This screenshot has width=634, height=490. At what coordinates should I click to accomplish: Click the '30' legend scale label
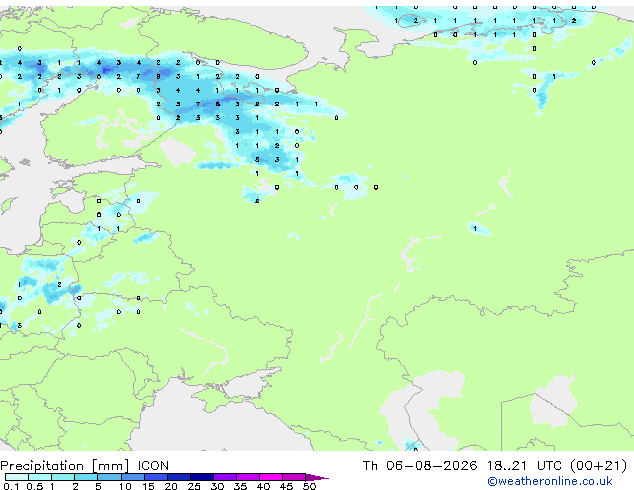217,486
